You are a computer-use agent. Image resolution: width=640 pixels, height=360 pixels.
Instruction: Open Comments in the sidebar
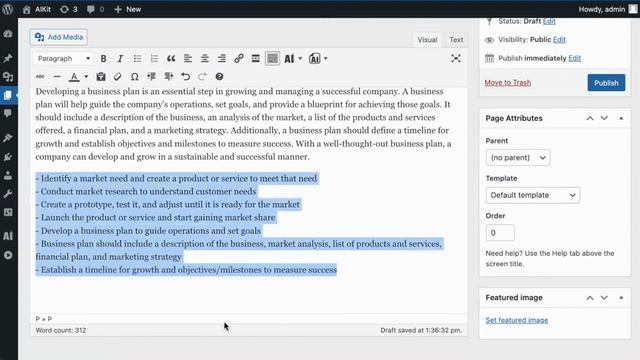coord(8,113)
